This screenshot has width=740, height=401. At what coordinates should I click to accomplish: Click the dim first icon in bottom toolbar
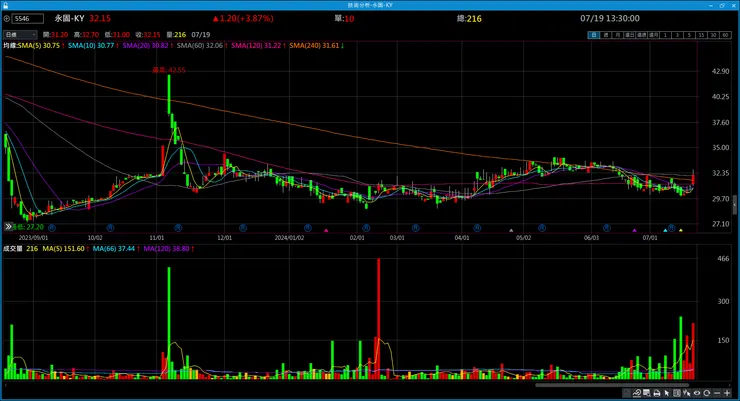627,393
